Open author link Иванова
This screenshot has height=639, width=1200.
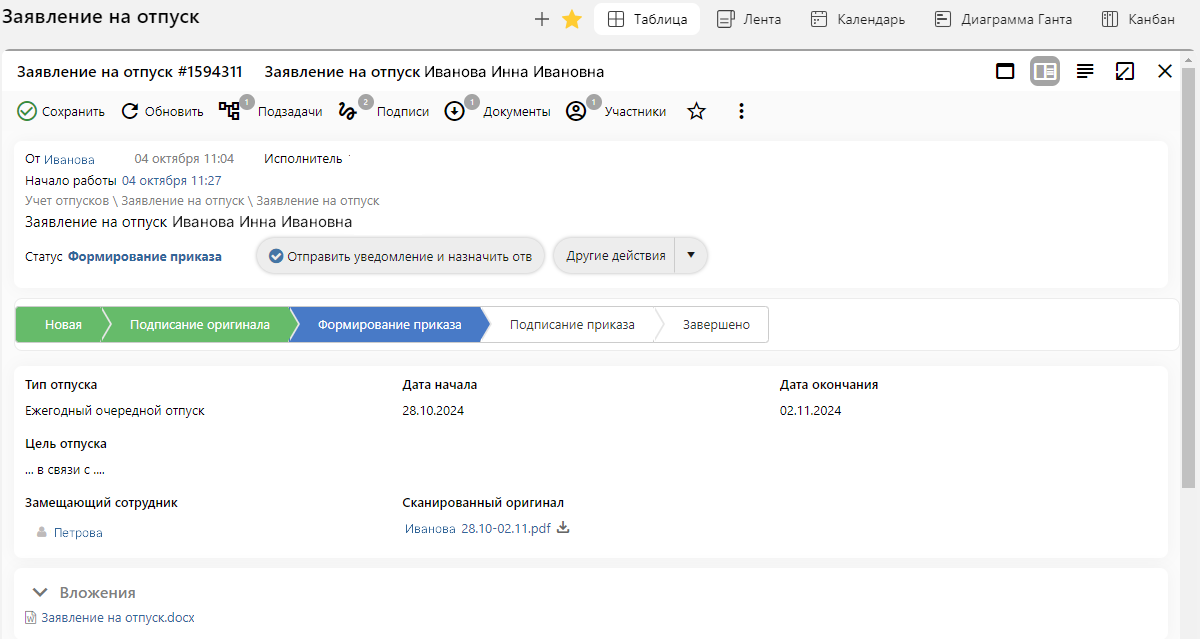[69, 160]
